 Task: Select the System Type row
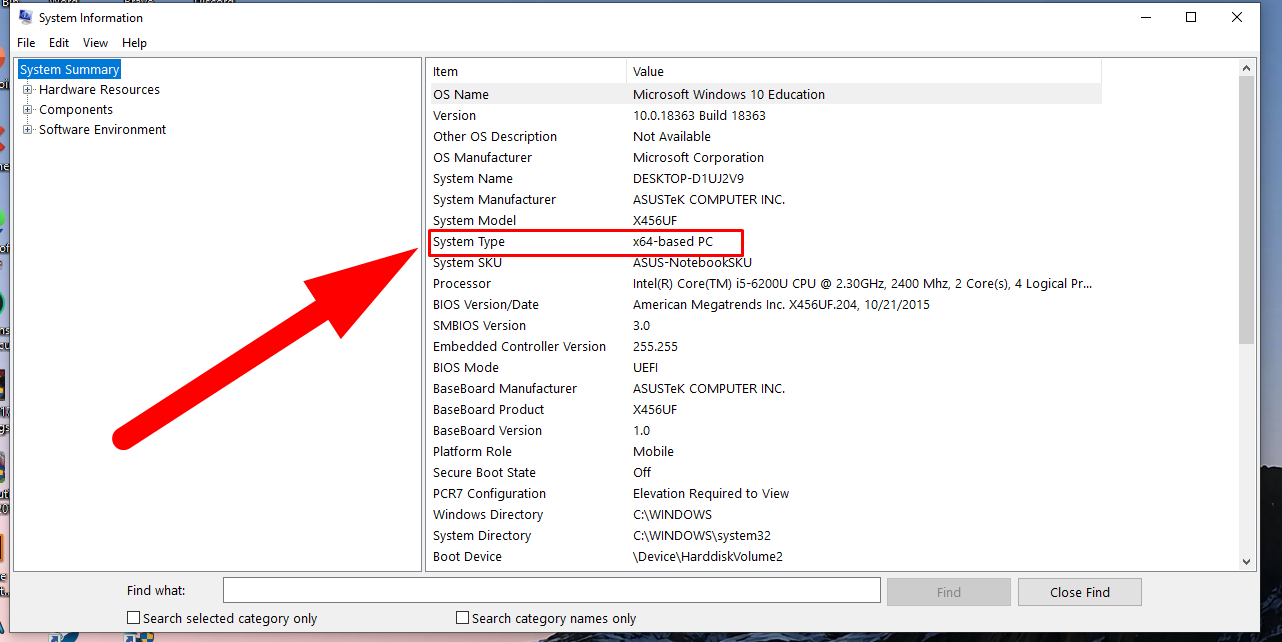point(766,242)
